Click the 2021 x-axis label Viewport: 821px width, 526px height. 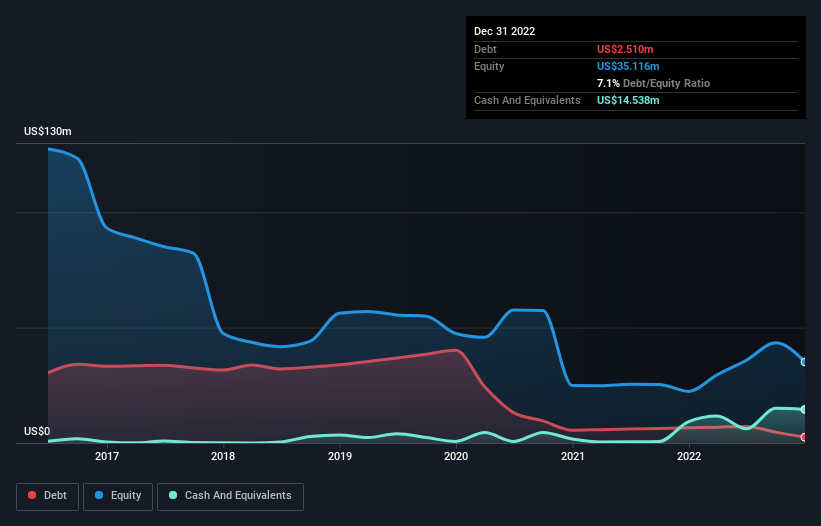573,456
